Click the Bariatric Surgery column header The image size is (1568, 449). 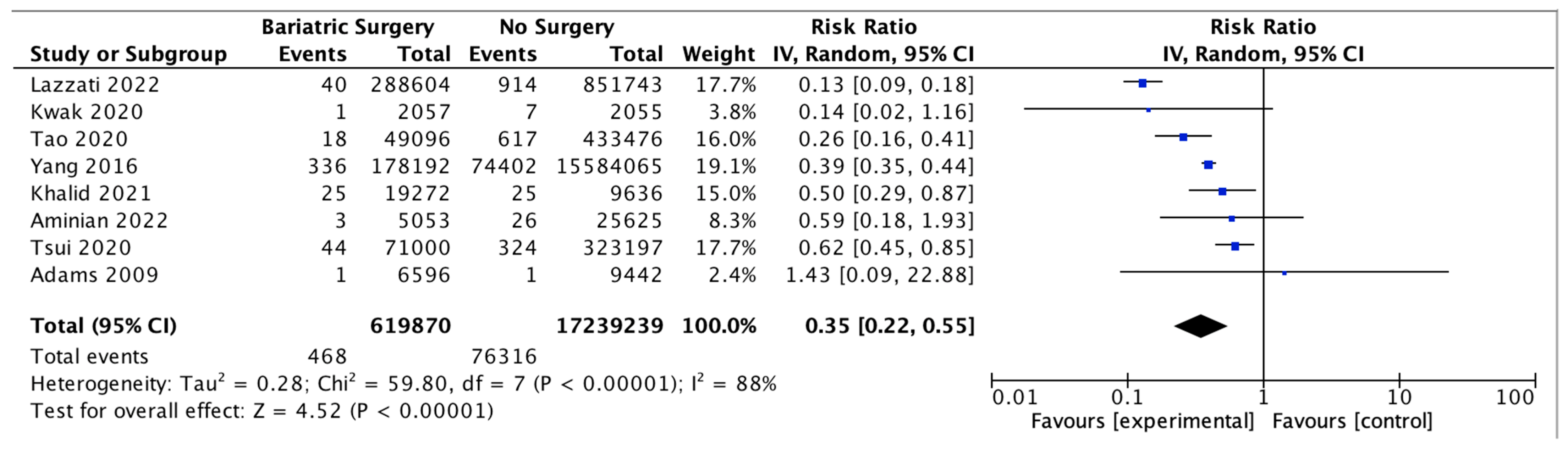tap(348, 27)
